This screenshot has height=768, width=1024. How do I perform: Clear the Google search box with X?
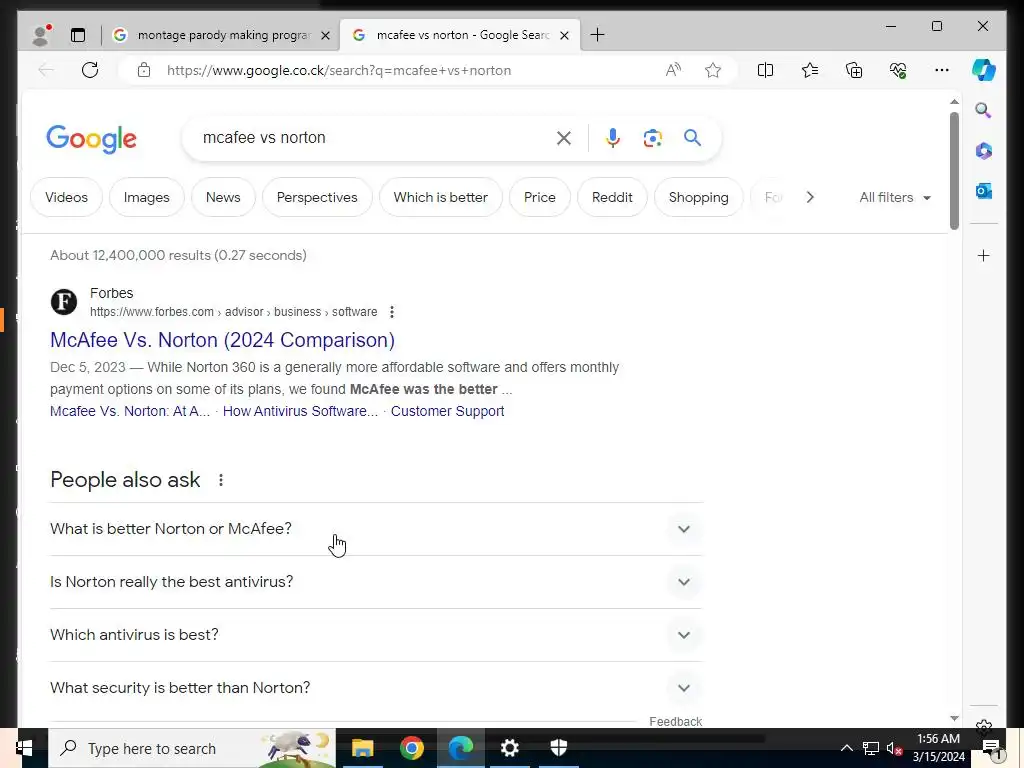coord(564,138)
